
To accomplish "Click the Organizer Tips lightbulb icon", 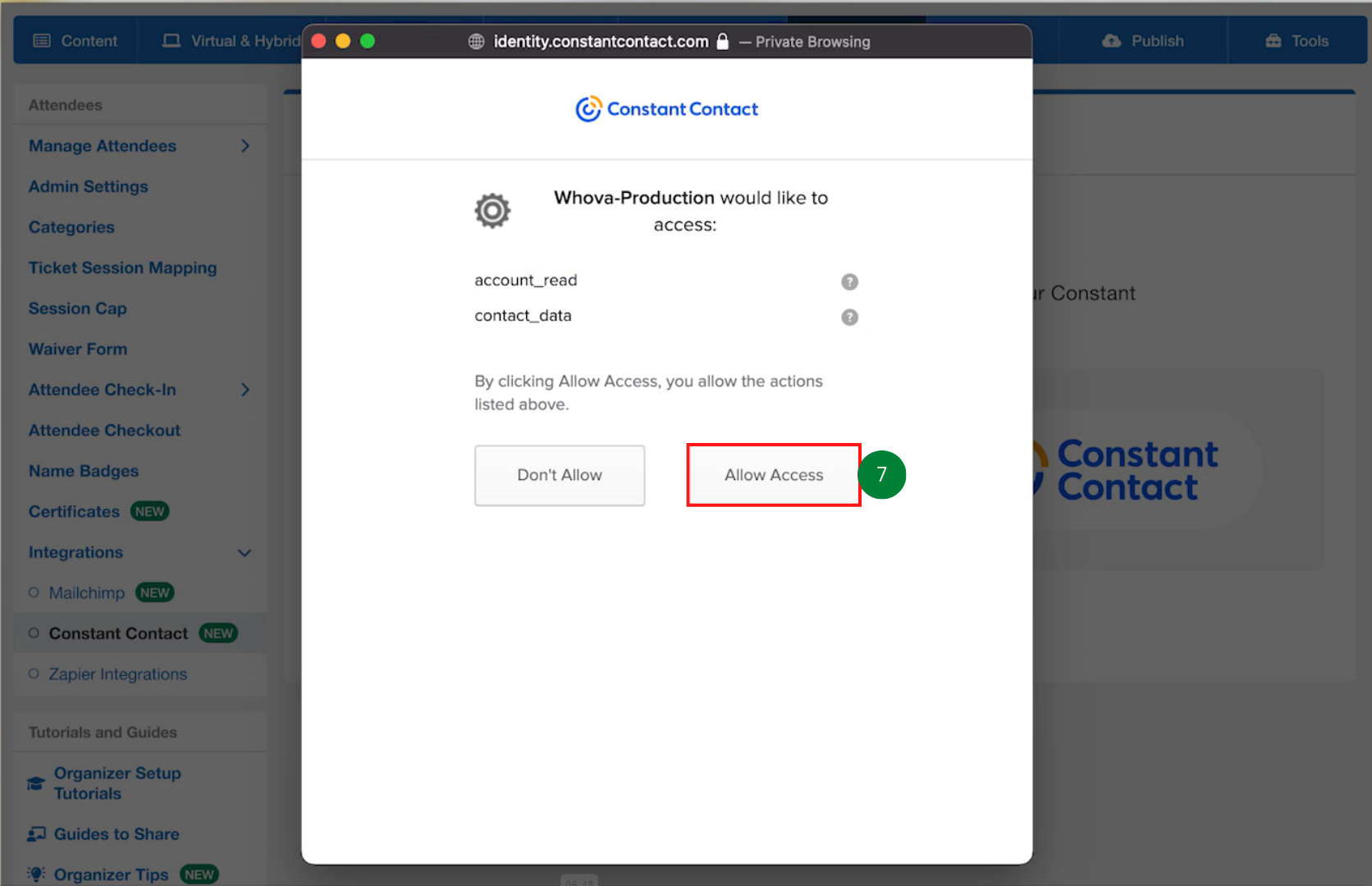I will click(36, 875).
